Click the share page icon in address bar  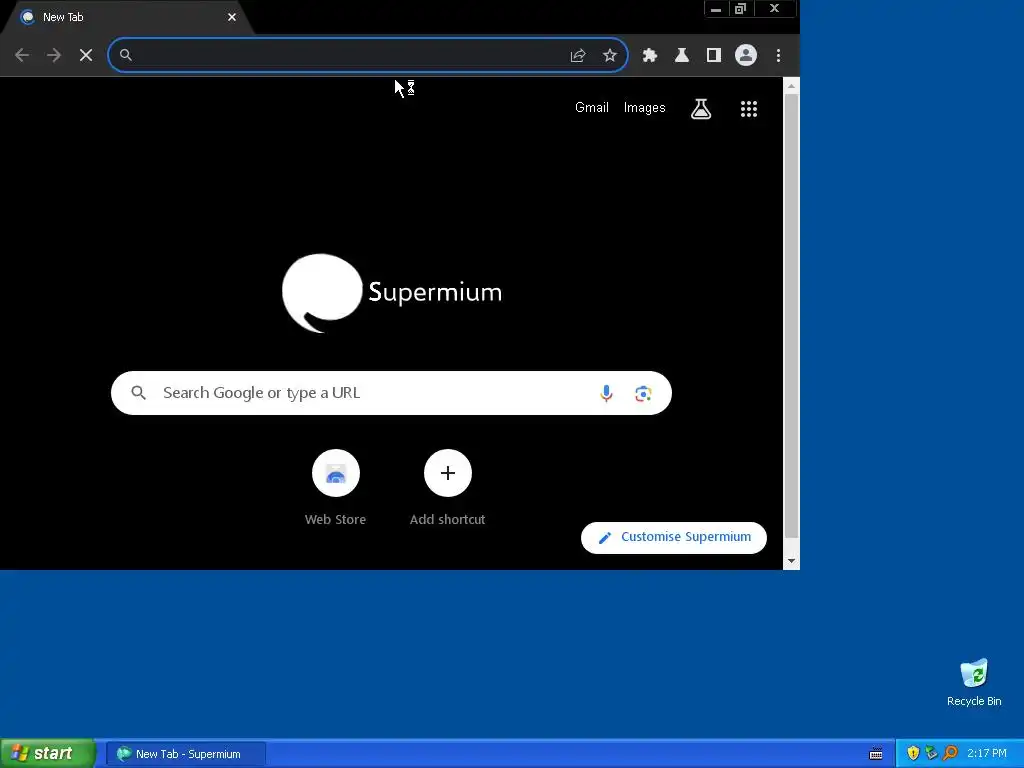click(x=577, y=56)
